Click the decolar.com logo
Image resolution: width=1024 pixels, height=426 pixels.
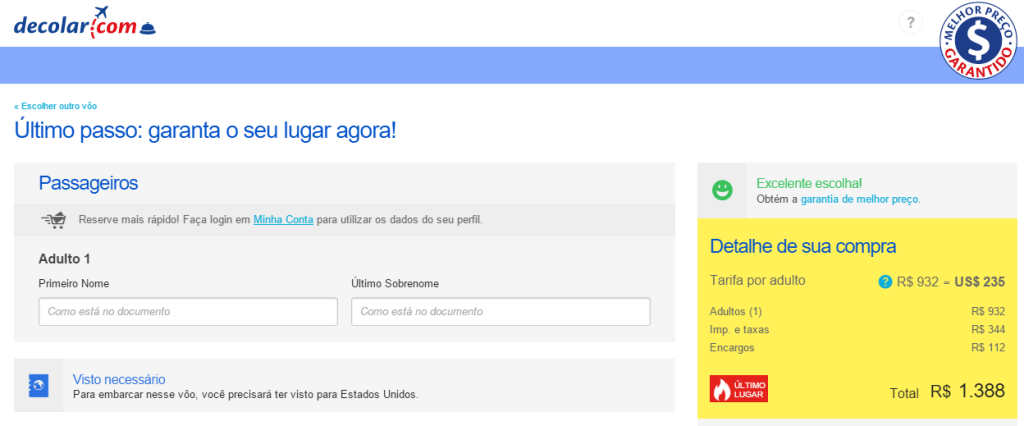[85, 22]
